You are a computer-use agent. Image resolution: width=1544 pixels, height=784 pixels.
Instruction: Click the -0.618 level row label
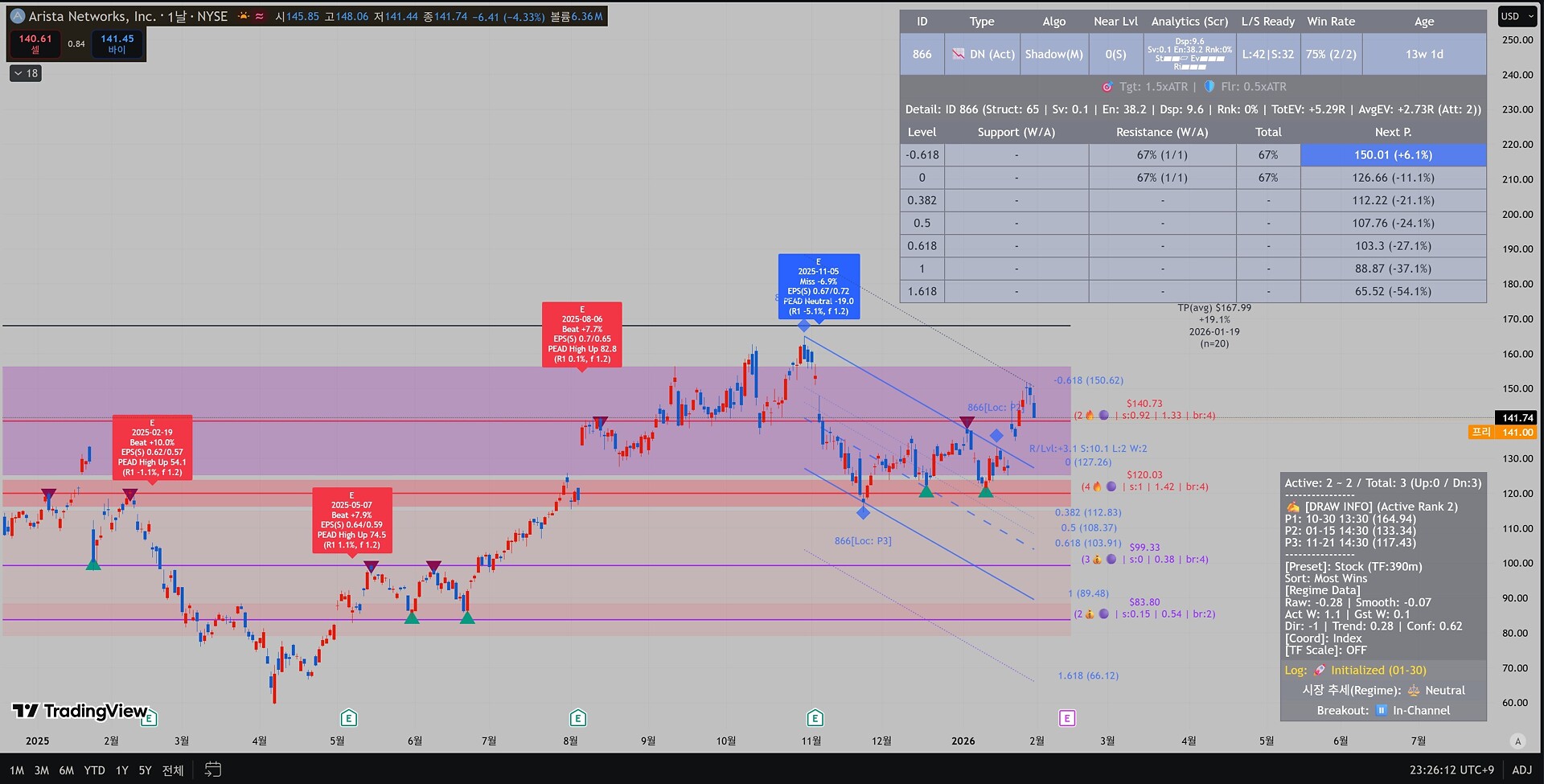coord(922,154)
